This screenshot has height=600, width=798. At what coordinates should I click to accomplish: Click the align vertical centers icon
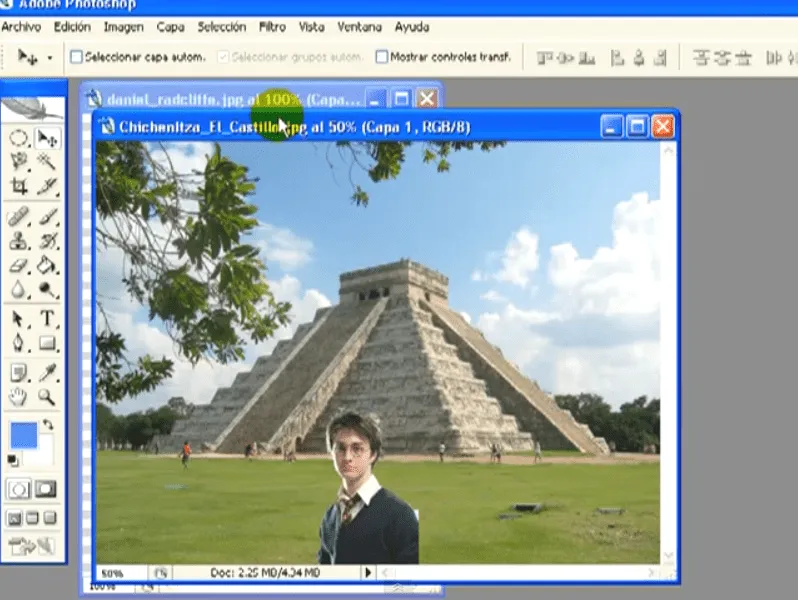click(x=565, y=59)
